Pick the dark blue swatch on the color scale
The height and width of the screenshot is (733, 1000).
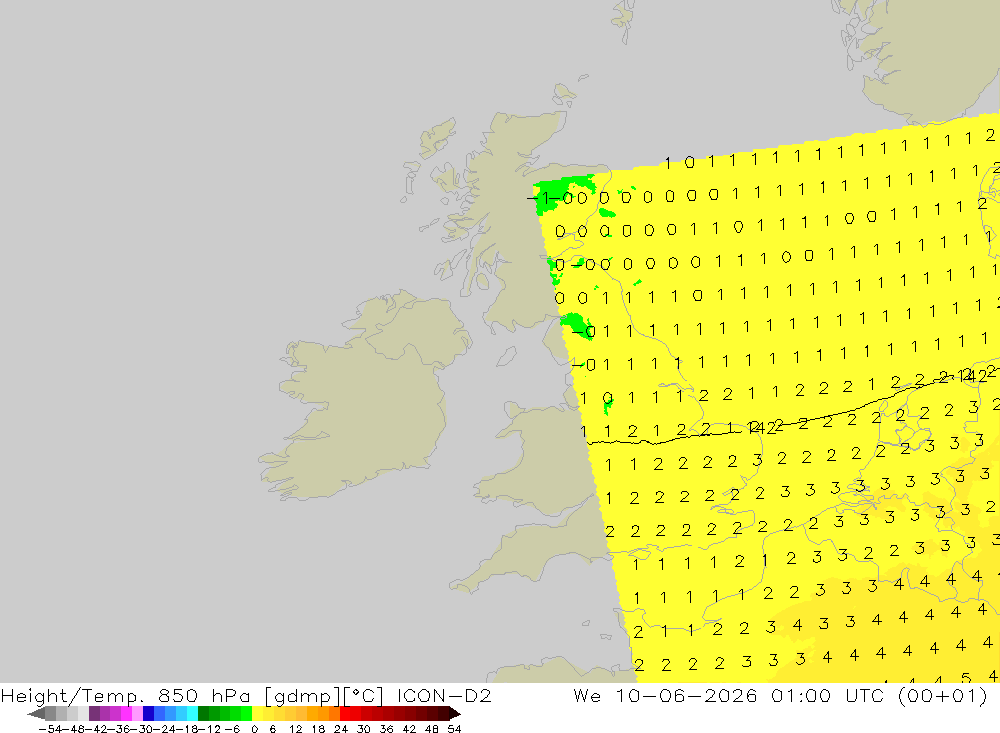coord(149,714)
